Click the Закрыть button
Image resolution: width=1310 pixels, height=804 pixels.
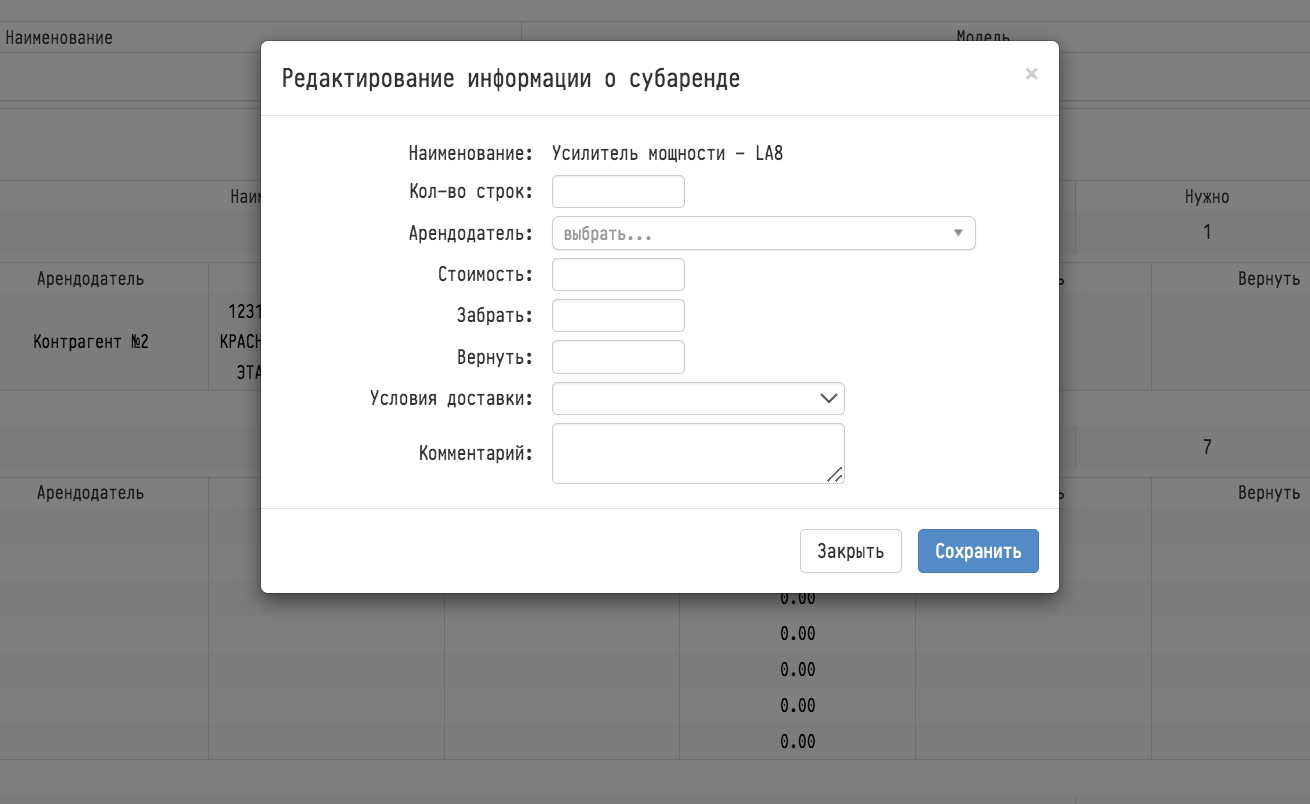[x=851, y=551]
